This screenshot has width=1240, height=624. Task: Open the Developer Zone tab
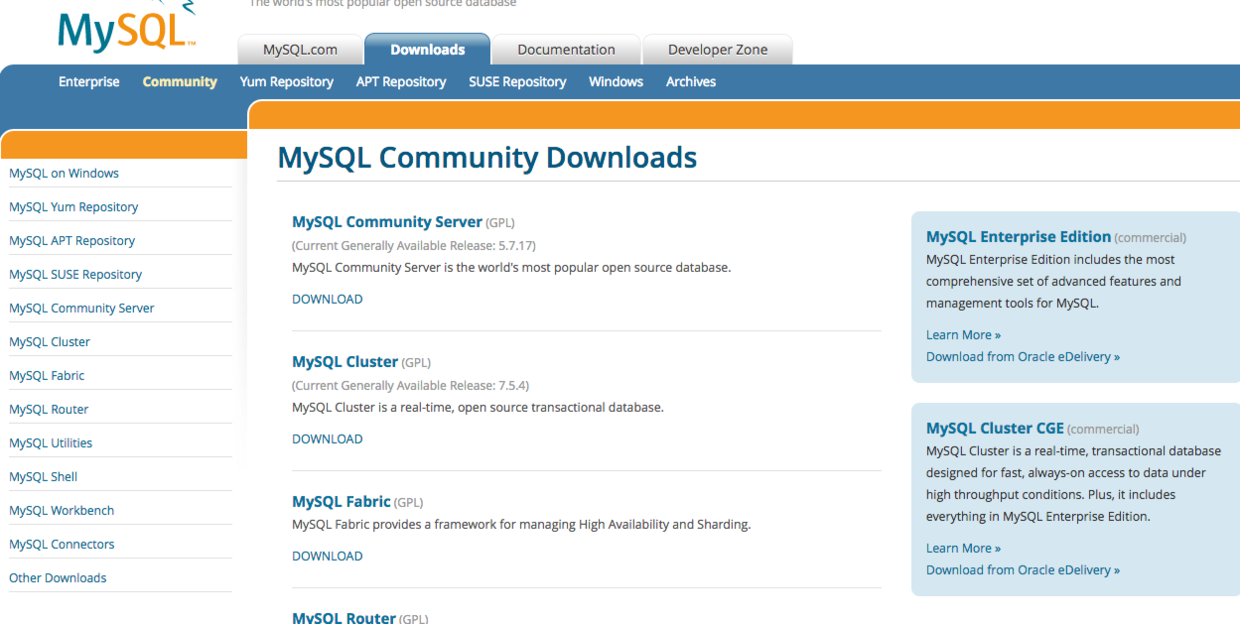[x=717, y=49]
